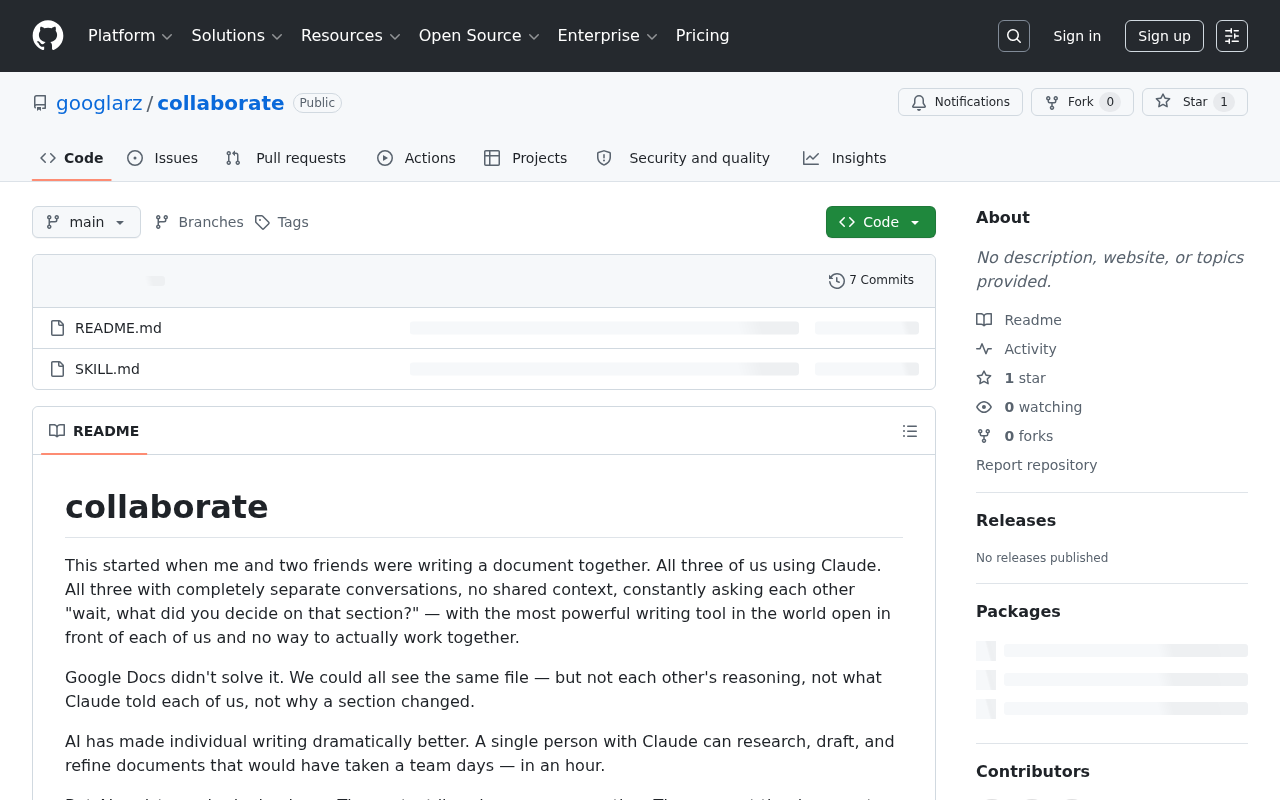Image resolution: width=1280 pixels, height=800 pixels.
Task: Click the 'collaborate' README heading
Action: (x=167, y=507)
